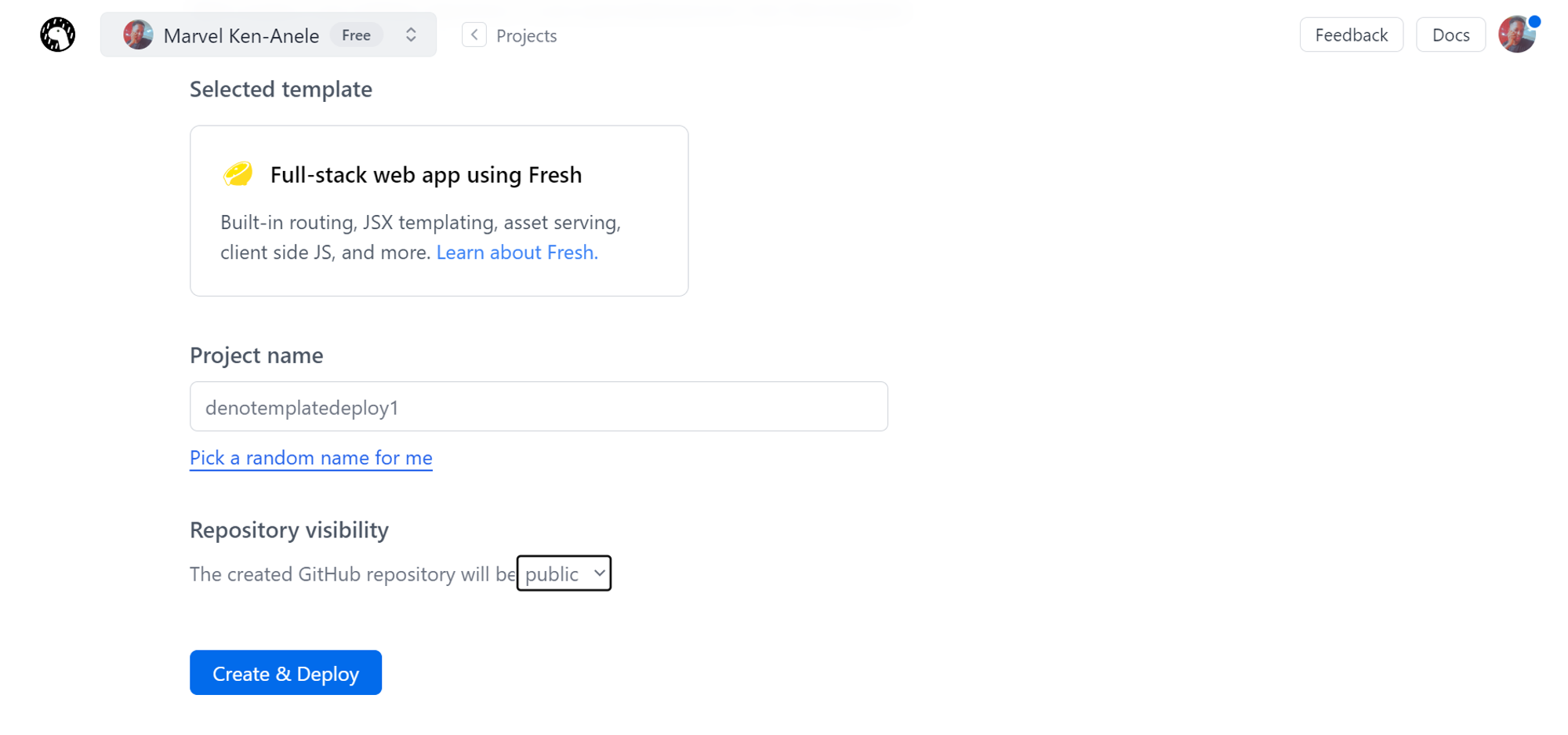
Task: Click Marvel Ken-Anele's small organization avatar
Action: pos(138,35)
